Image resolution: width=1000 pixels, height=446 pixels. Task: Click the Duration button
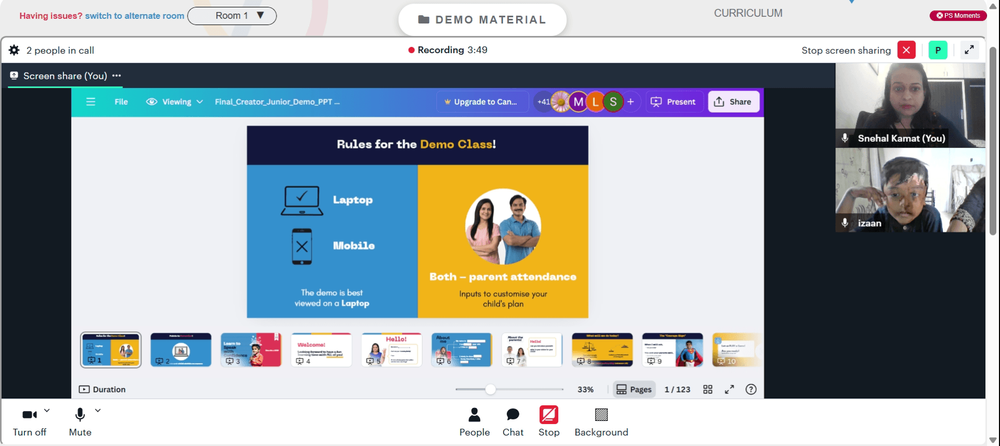pyautogui.click(x=102, y=389)
